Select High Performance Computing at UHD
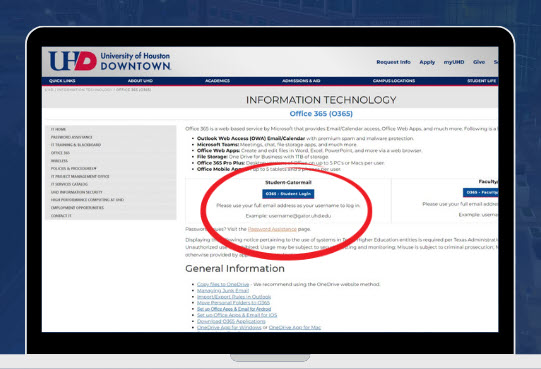Viewport: 541px width, 369px height. click(87, 200)
